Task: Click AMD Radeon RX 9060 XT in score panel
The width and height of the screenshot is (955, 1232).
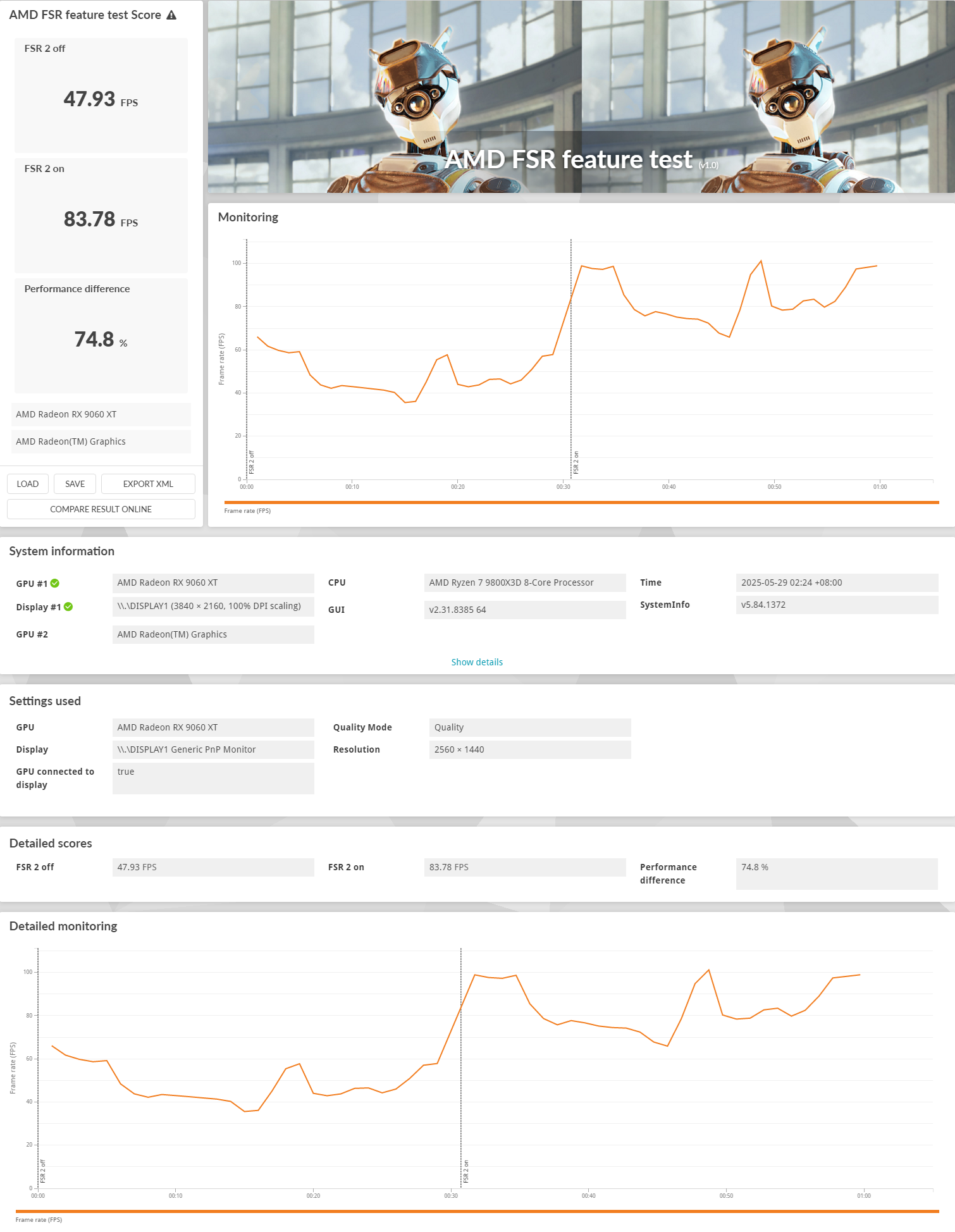Action: (101, 414)
